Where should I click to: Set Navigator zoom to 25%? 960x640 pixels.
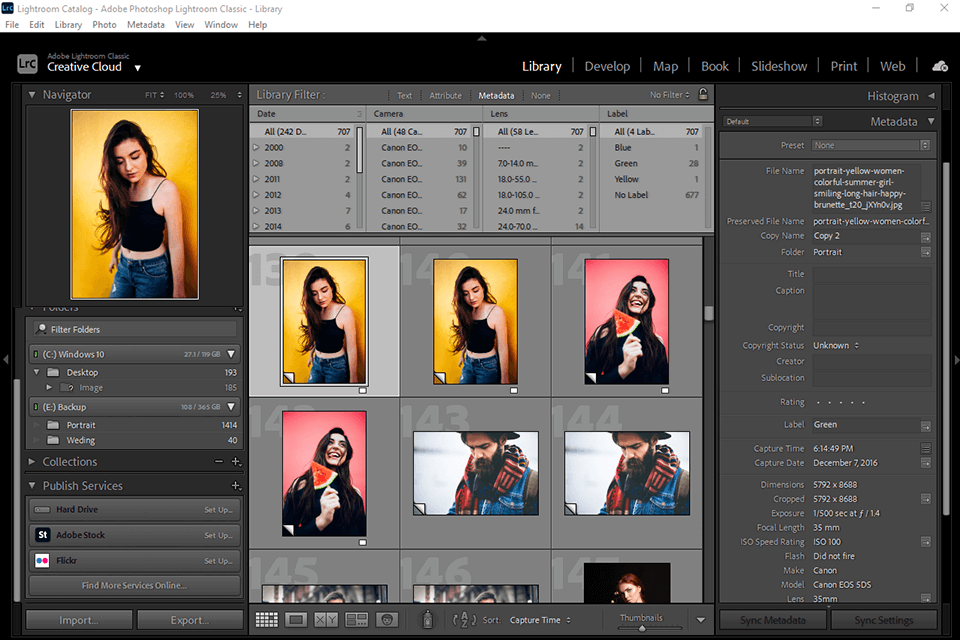click(218, 95)
